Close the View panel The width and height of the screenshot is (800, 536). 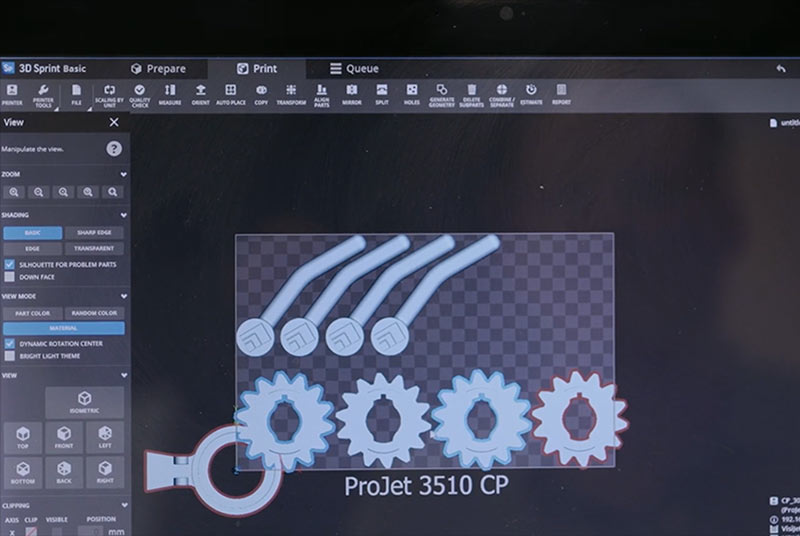[114, 122]
